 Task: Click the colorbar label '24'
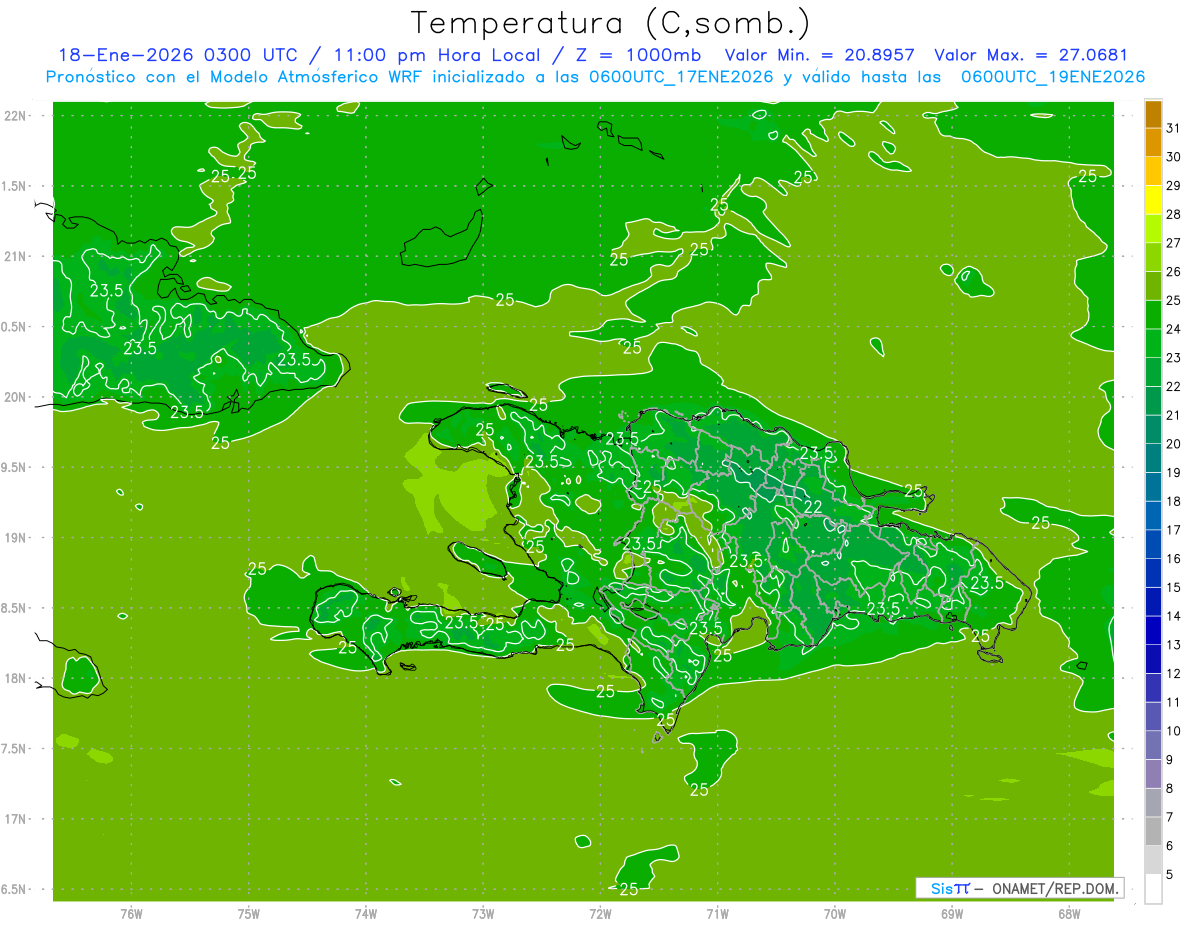coord(1173,329)
